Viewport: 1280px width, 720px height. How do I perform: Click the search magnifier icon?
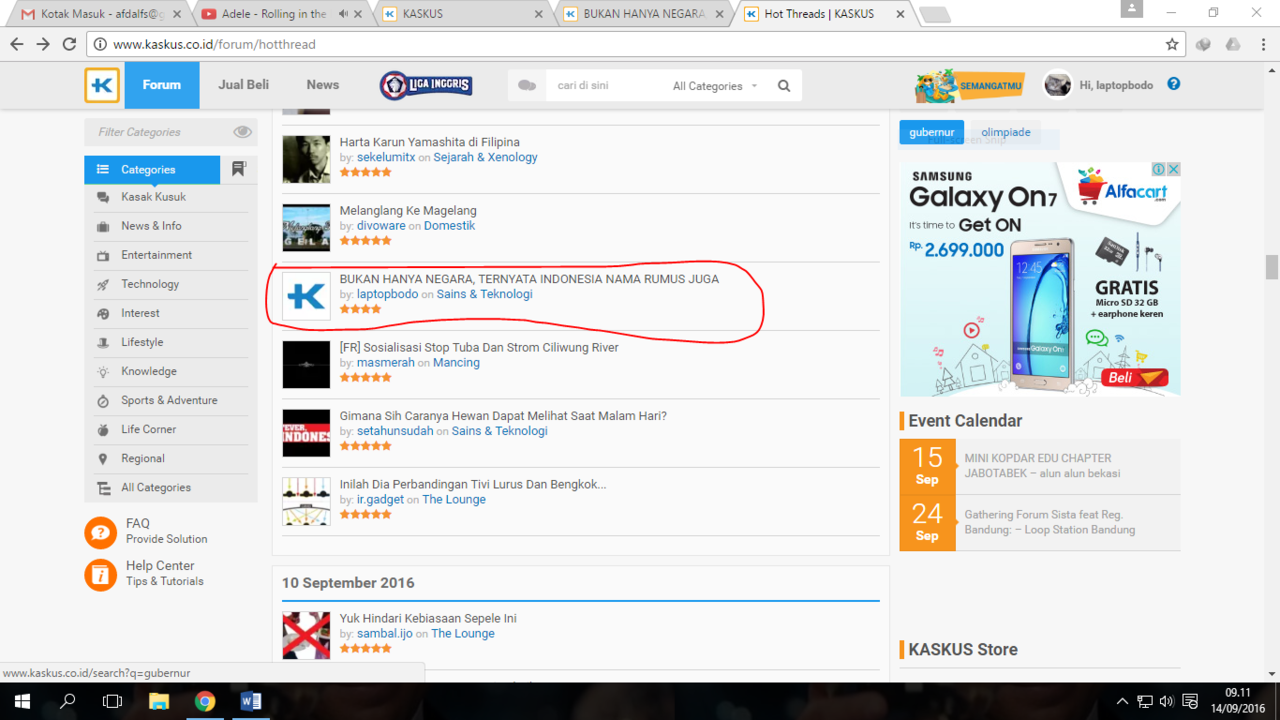(784, 86)
